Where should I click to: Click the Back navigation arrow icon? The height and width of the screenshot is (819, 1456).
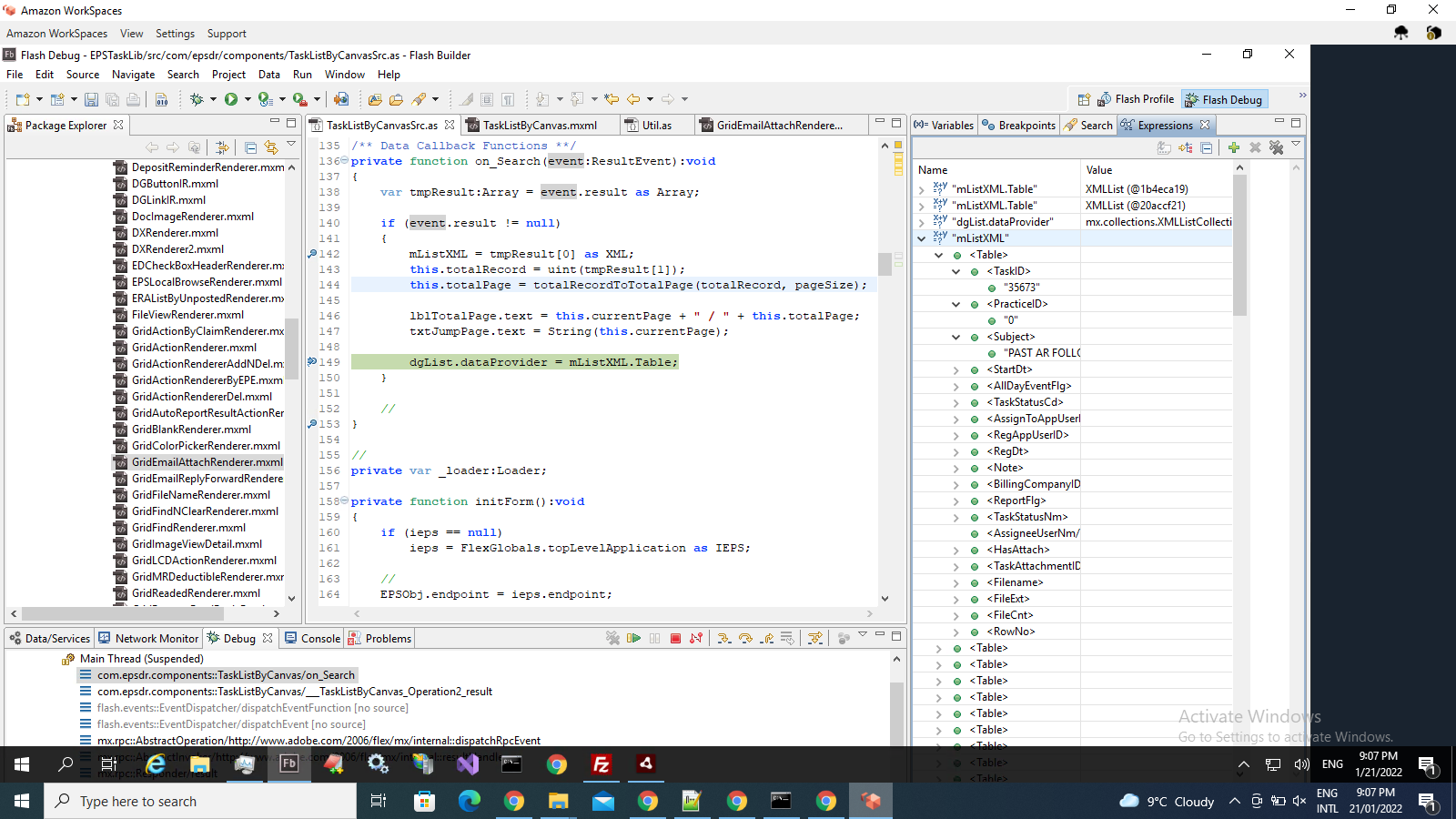pyautogui.click(x=633, y=99)
